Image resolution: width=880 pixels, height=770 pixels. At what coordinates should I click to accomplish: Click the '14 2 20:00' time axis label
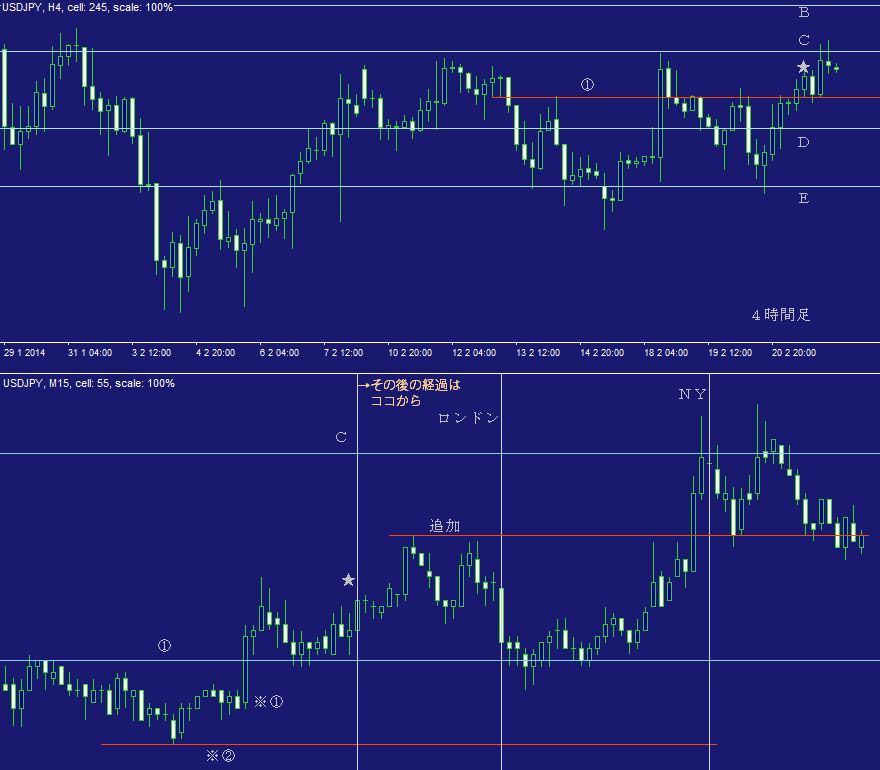[602, 352]
